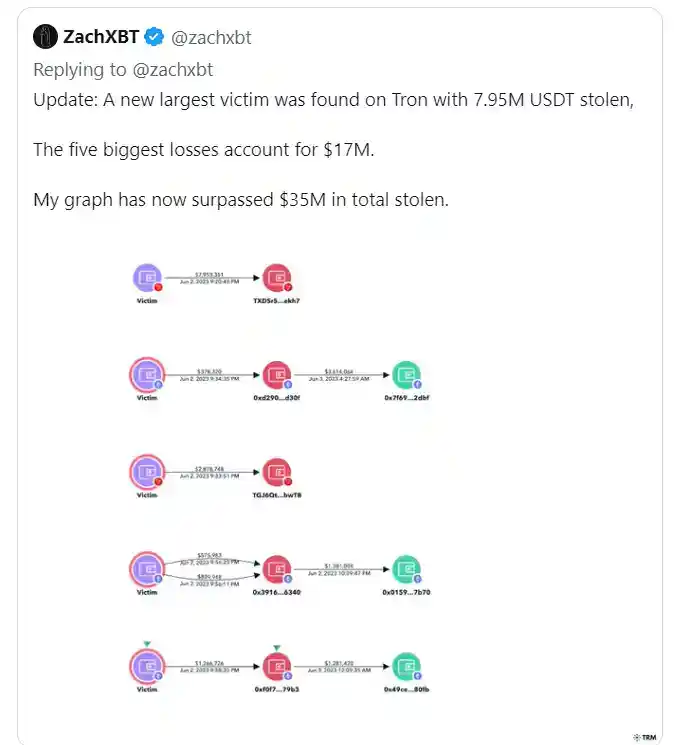Click the TRM watermark logo
This screenshot has width=683, height=745.
click(x=644, y=736)
